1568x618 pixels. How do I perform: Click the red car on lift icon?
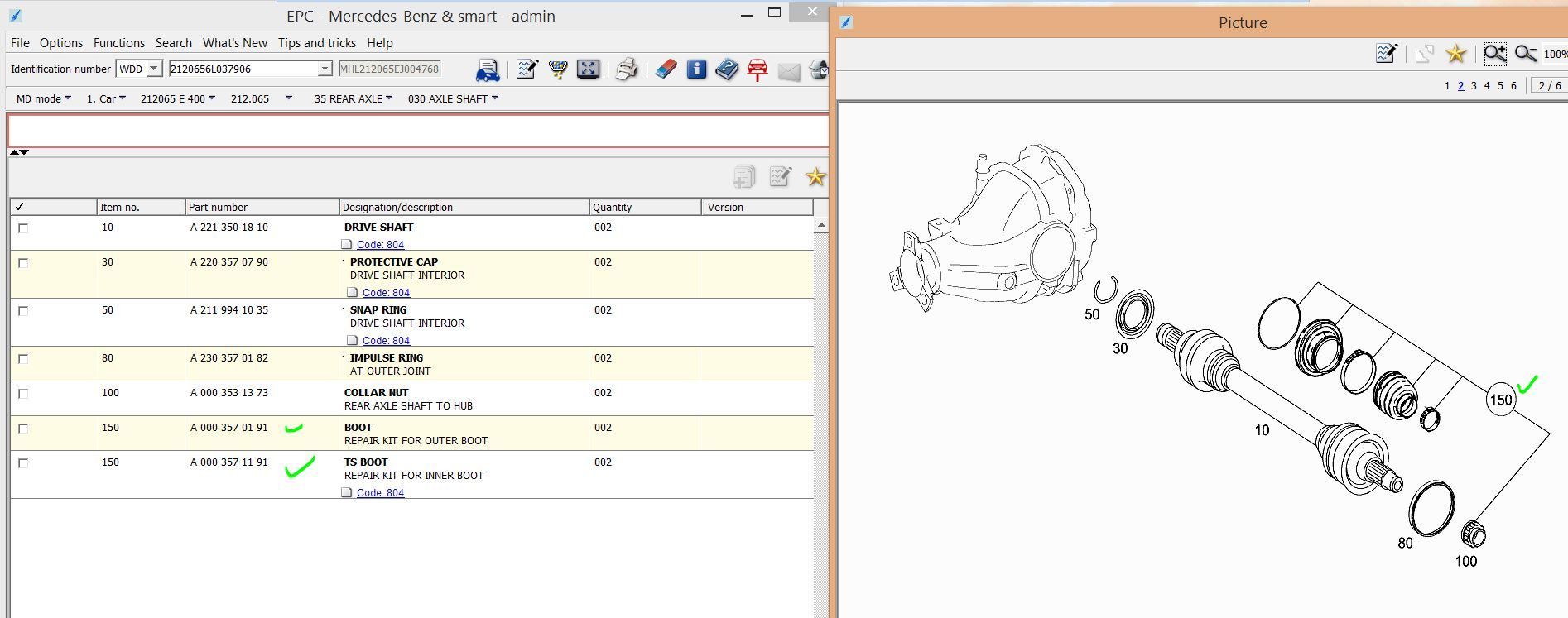tap(757, 69)
